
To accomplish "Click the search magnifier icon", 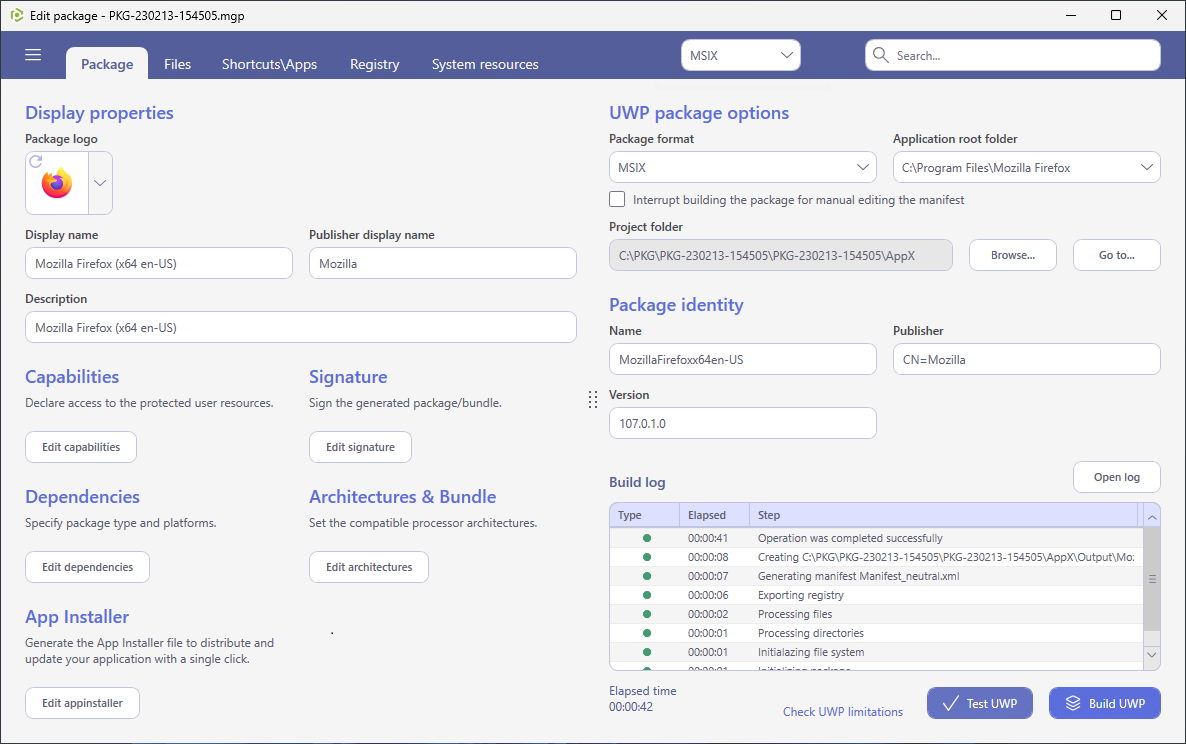I will coord(880,55).
